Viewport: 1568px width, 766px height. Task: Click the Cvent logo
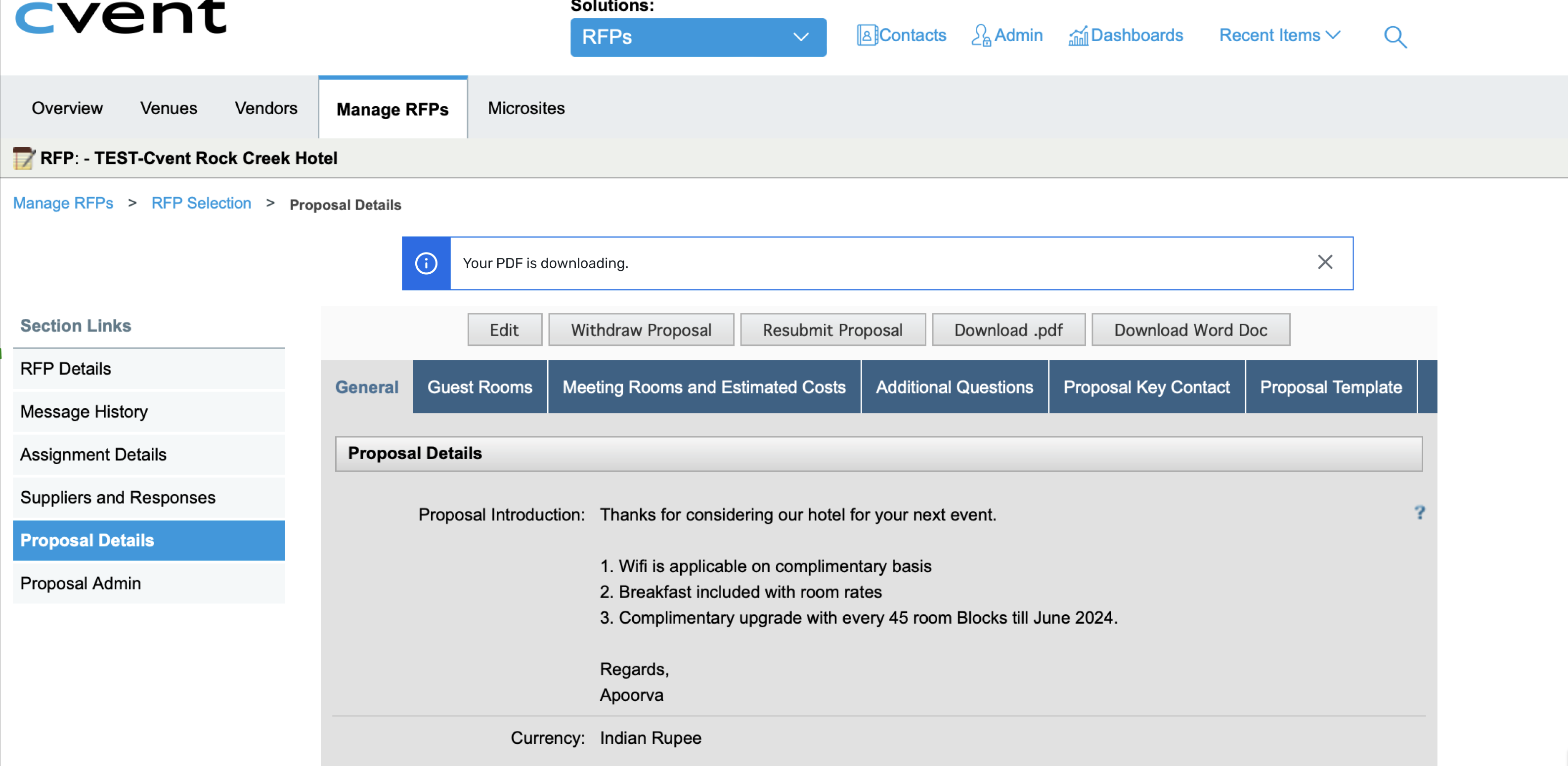tap(120, 17)
